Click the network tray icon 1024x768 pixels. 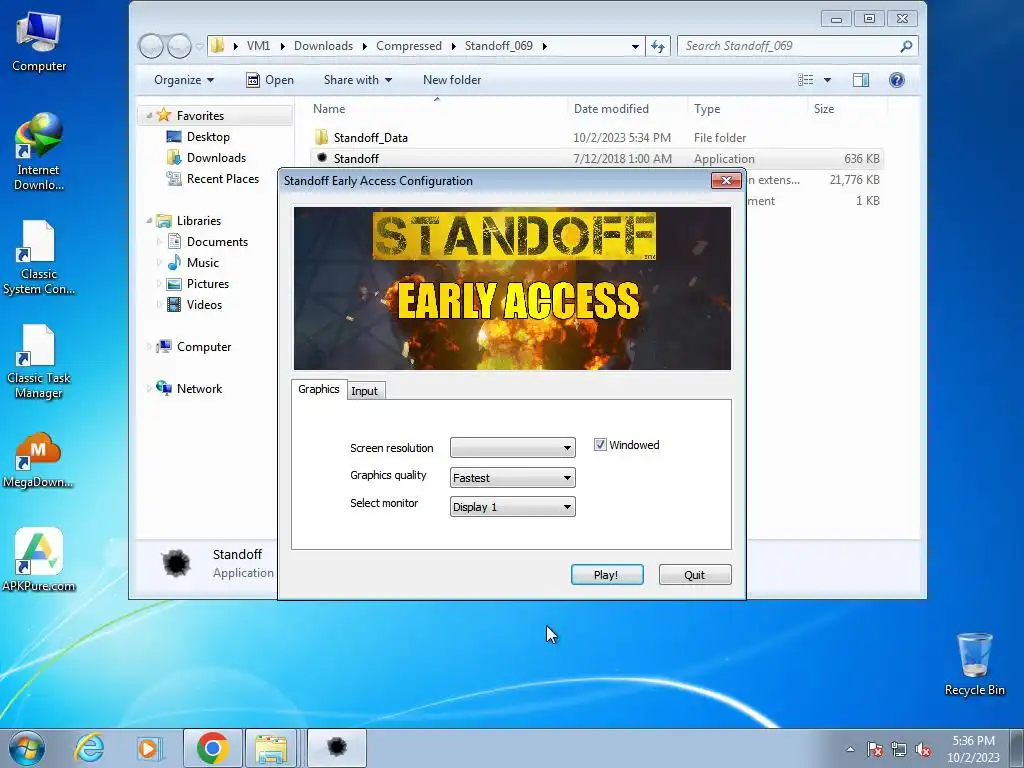point(899,749)
